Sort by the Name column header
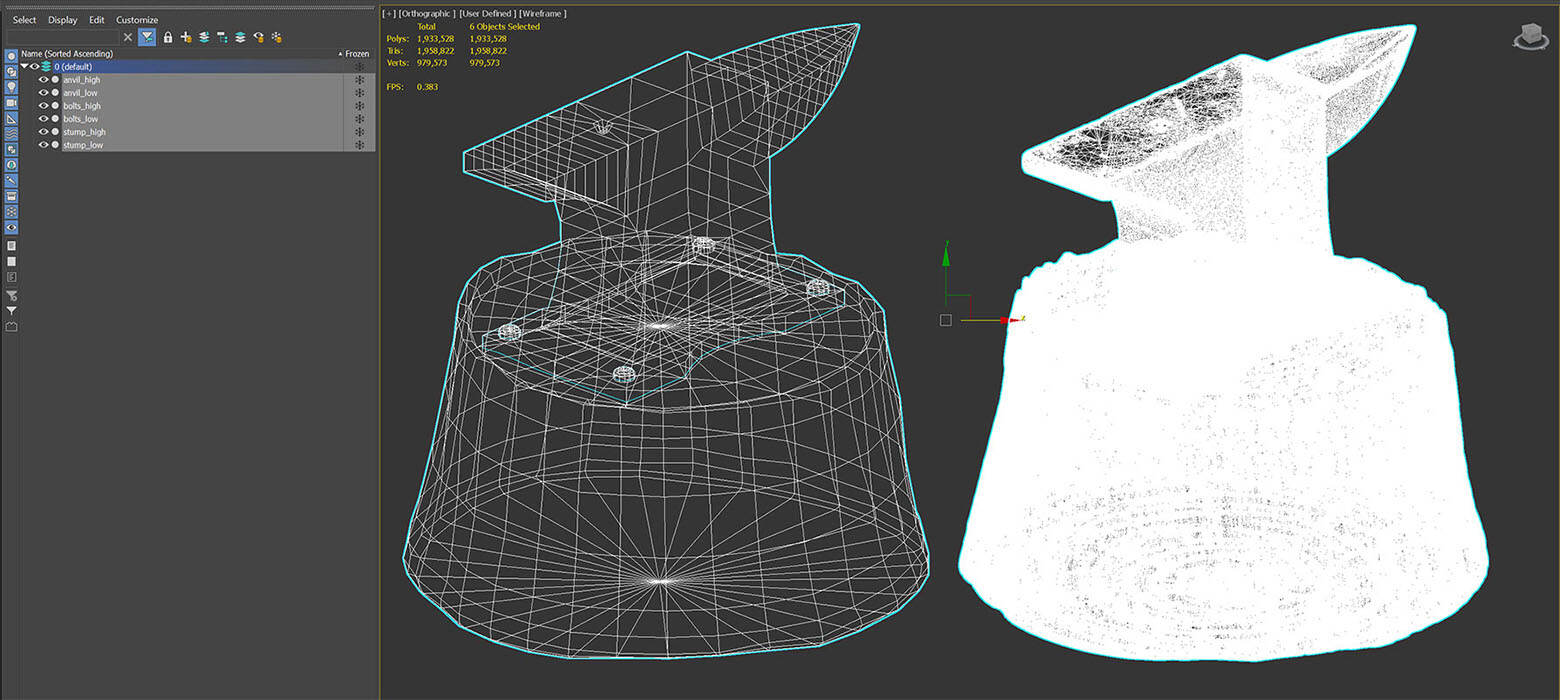 (x=67, y=54)
